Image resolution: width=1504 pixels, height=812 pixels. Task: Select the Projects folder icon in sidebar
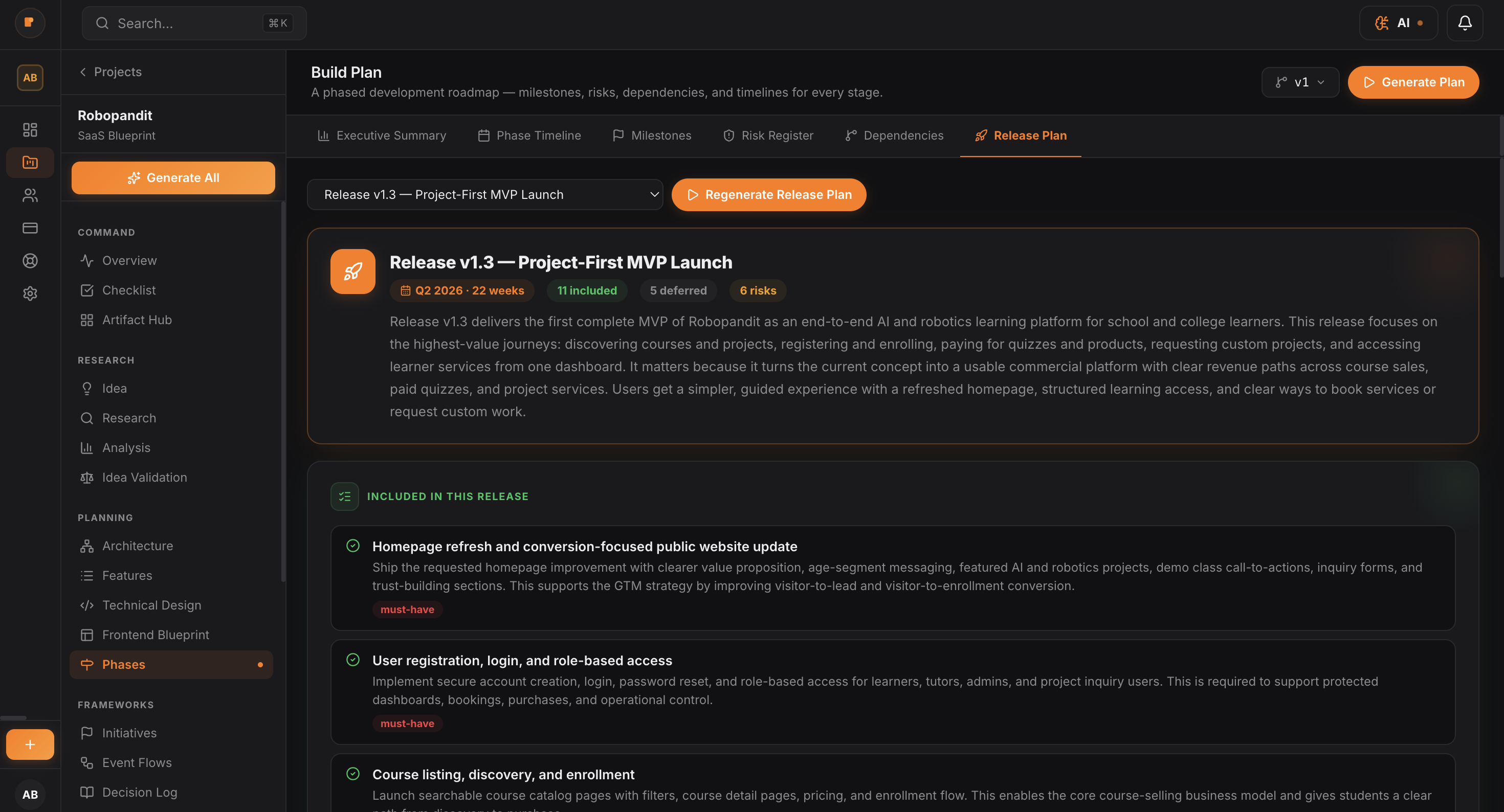point(30,162)
